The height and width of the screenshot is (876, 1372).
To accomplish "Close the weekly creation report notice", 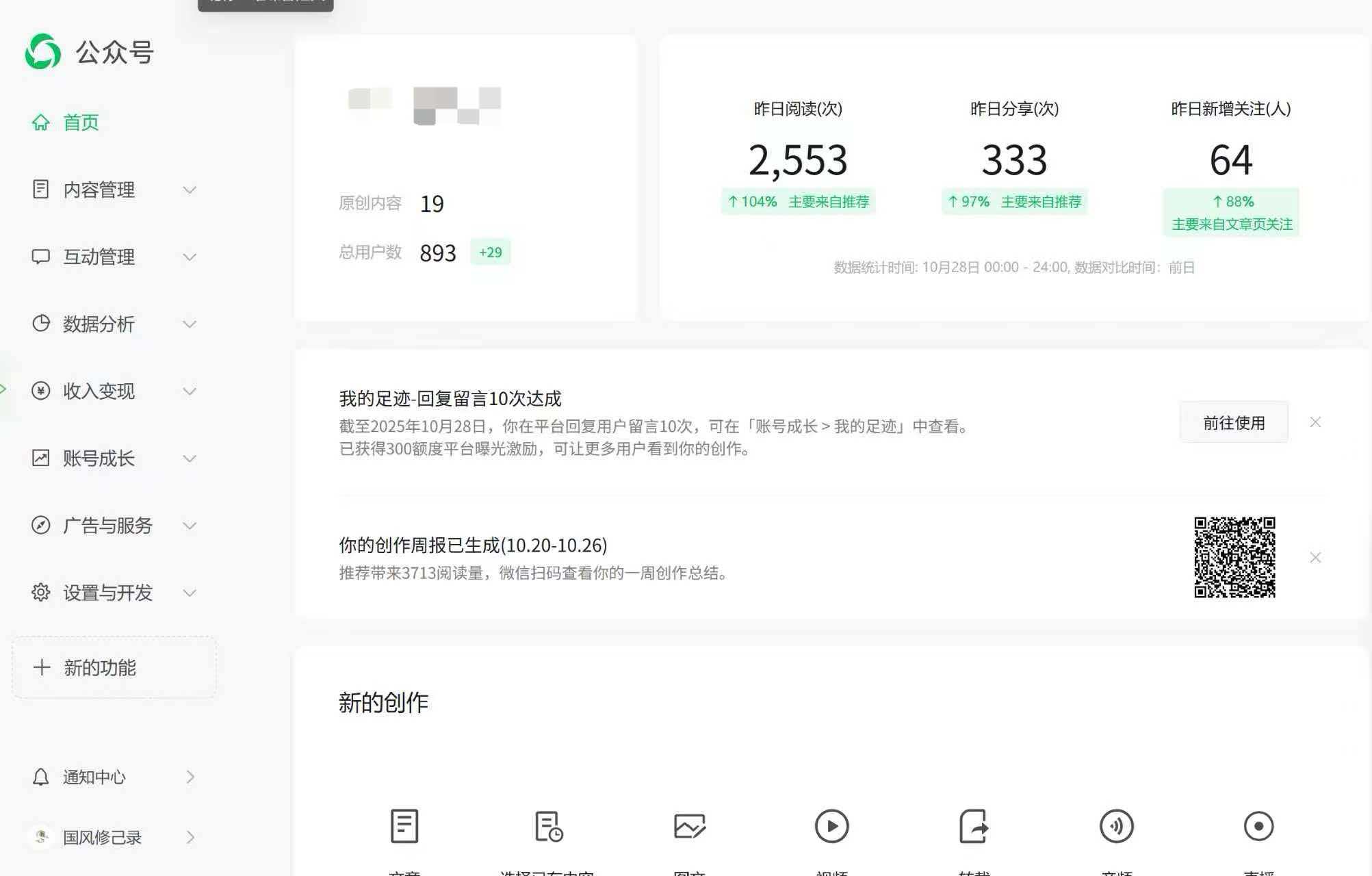I will pyautogui.click(x=1315, y=558).
